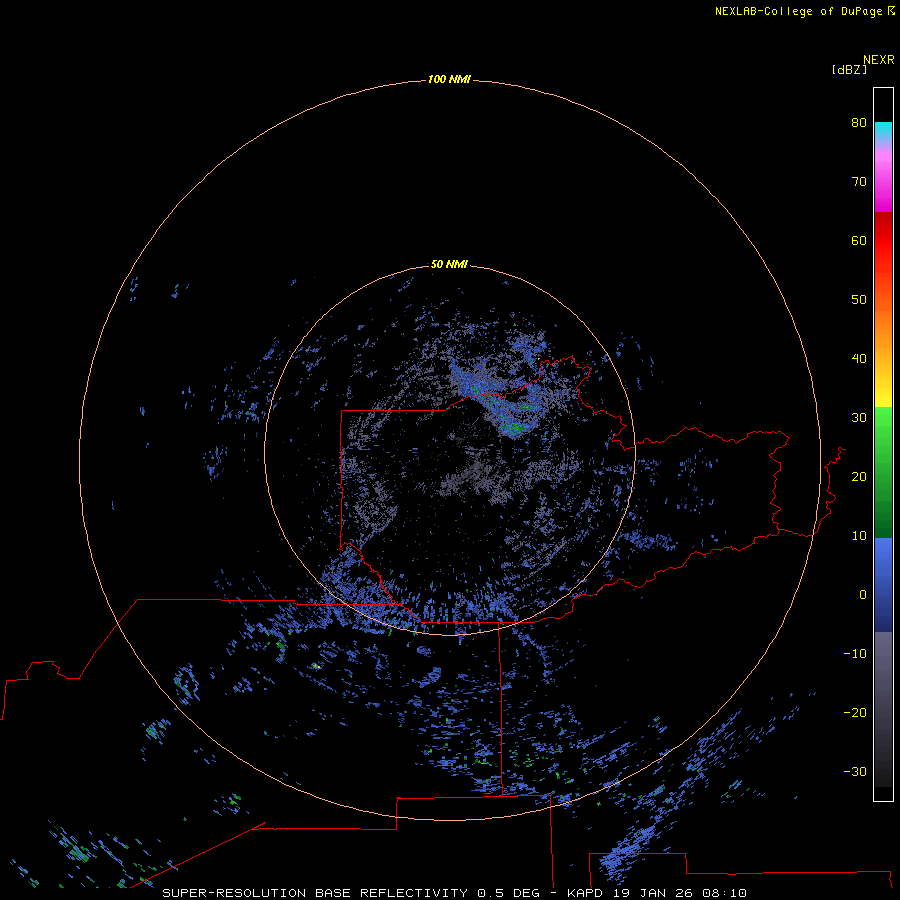Click the 30 dBZ scale value
Image resolution: width=900 pixels, height=900 pixels.
(859, 418)
